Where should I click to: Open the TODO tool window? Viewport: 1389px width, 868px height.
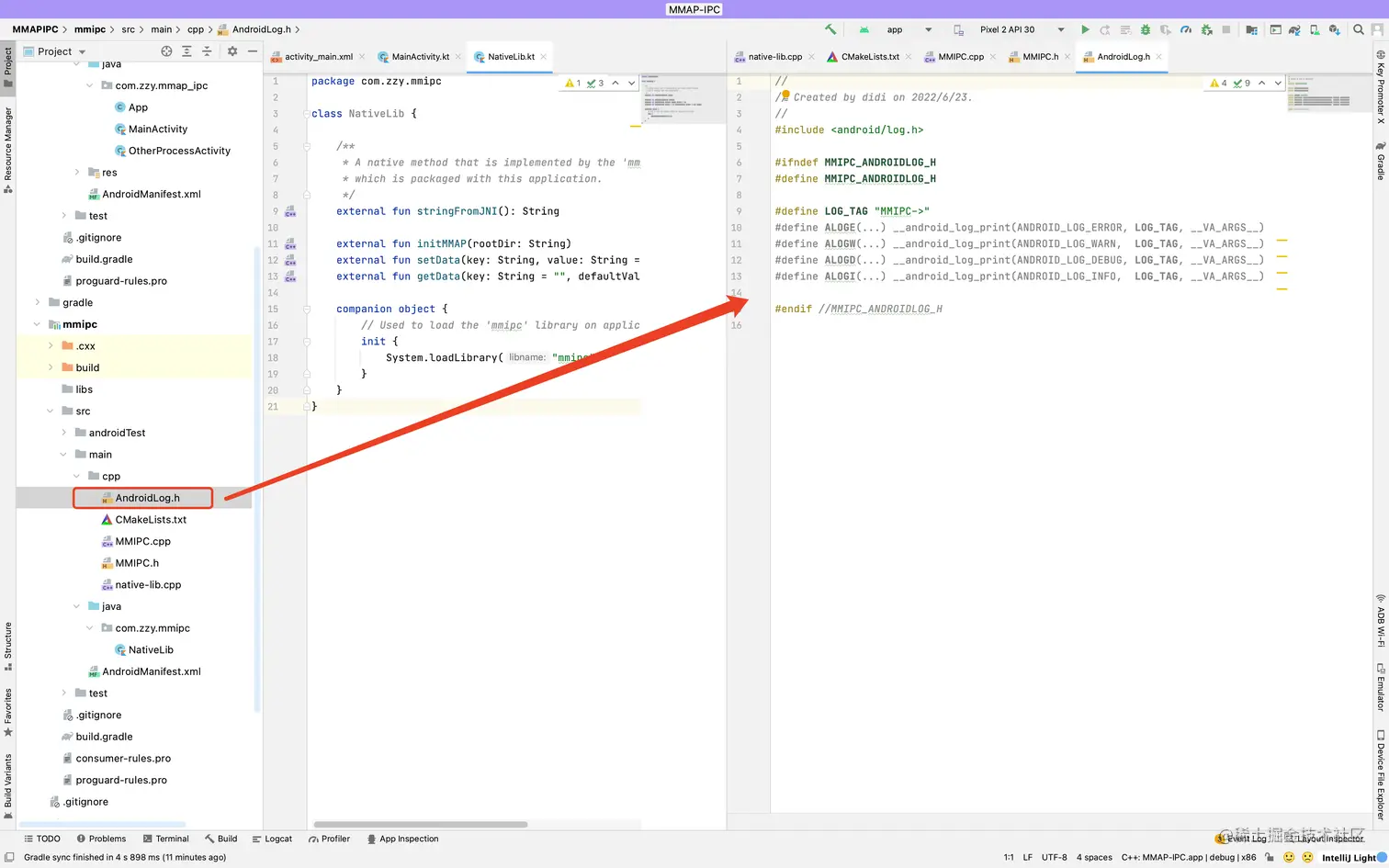pos(42,839)
